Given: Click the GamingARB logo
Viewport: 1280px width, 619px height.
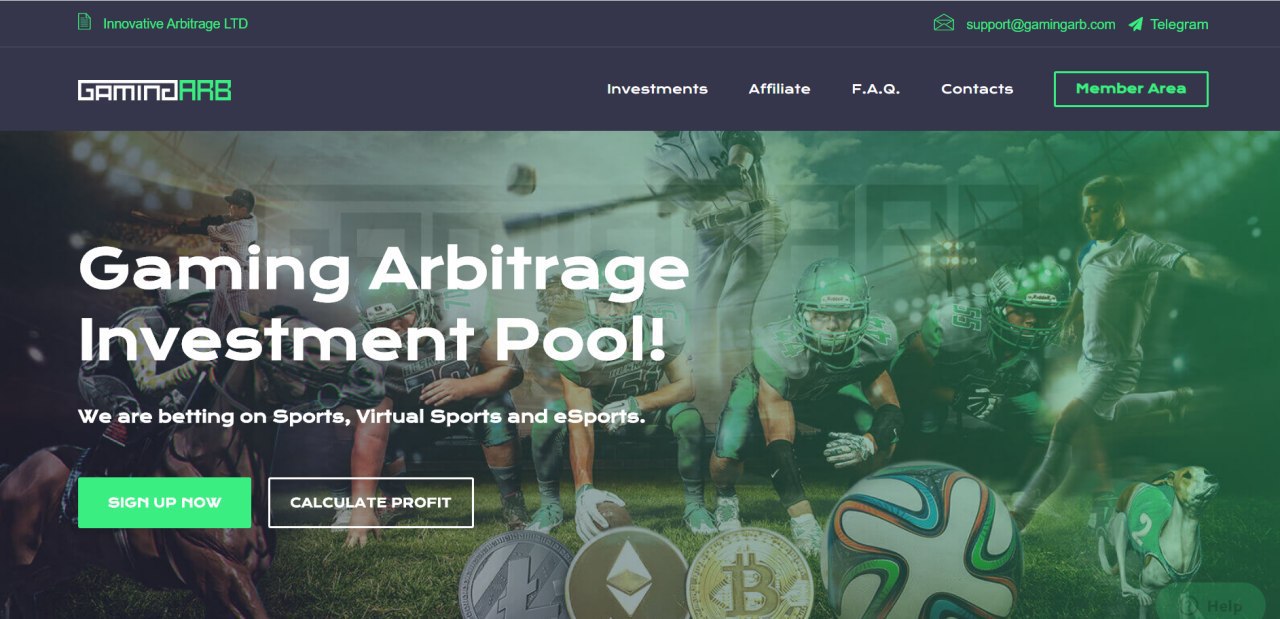Looking at the screenshot, I should click(154, 90).
